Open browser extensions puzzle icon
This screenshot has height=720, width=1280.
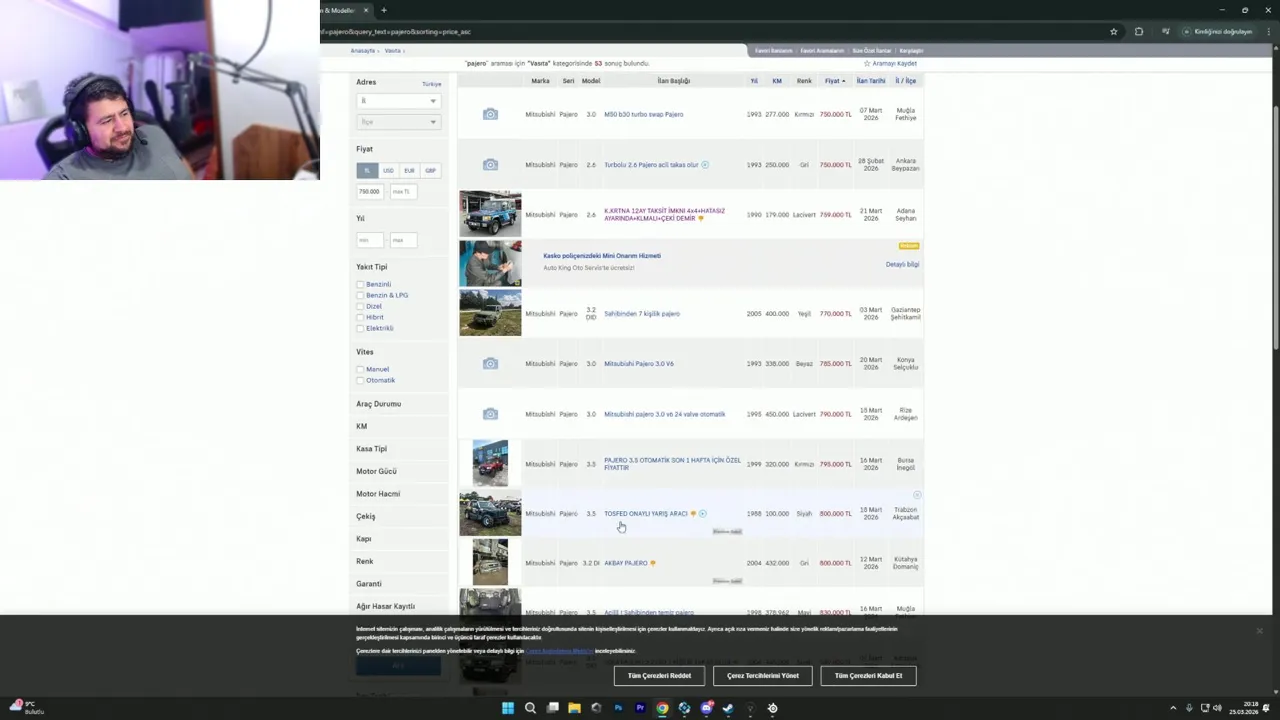(1139, 31)
